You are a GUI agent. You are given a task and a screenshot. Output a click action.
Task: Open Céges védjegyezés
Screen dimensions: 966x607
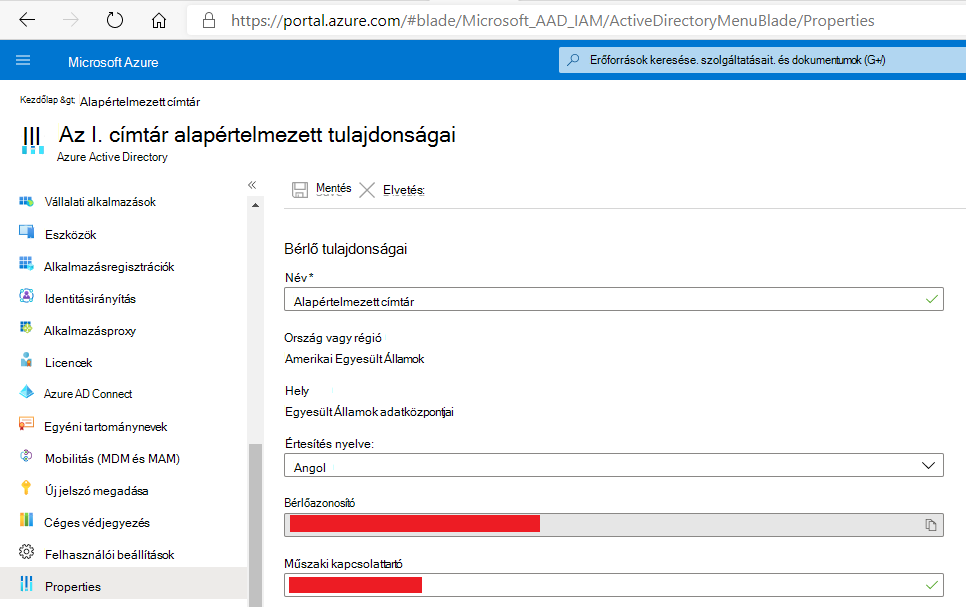coord(97,523)
